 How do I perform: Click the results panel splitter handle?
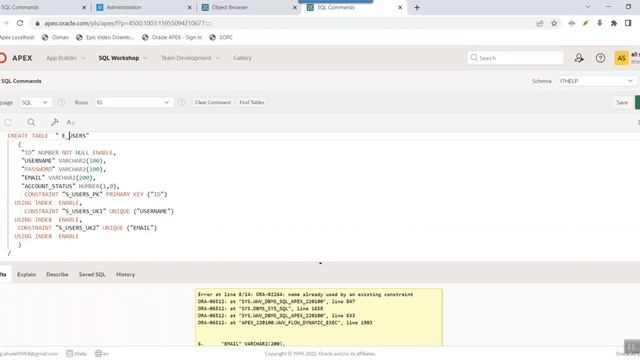[320, 263]
